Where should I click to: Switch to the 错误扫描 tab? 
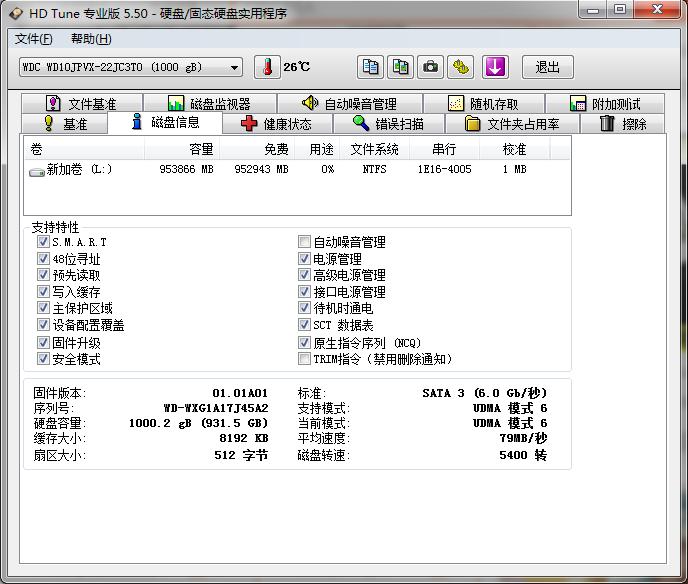389,124
